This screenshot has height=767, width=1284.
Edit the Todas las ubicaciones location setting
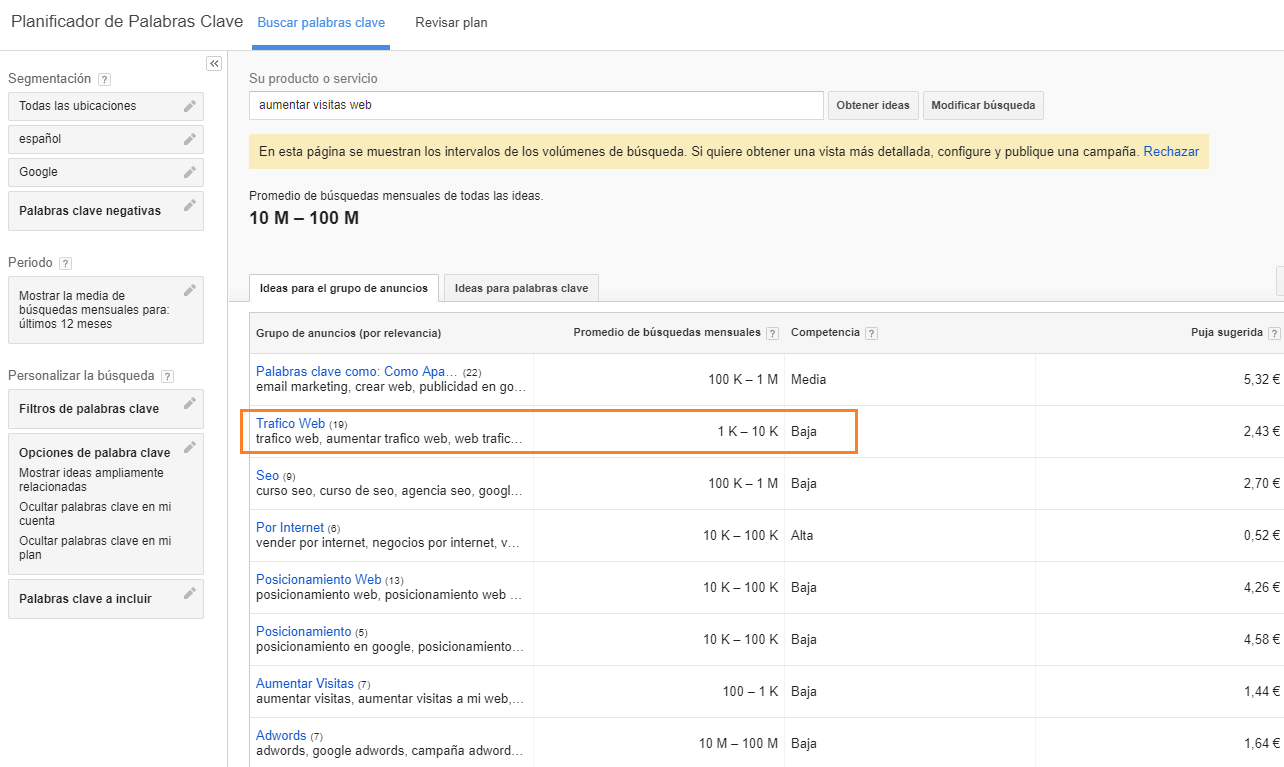tap(190, 106)
